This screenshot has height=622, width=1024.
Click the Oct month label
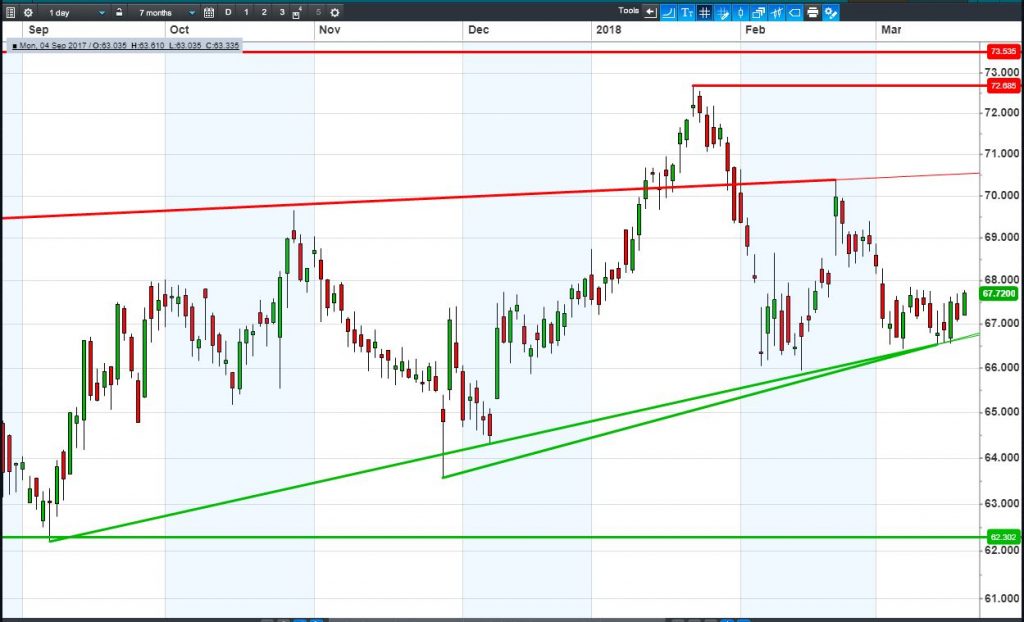179,30
